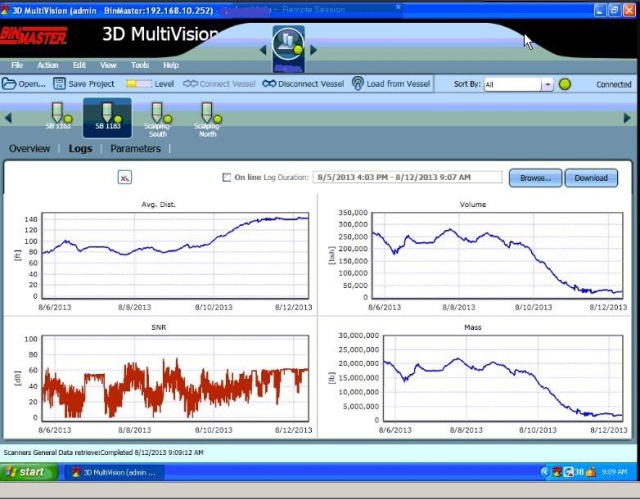Click the Mass chart title

[473, 327]
